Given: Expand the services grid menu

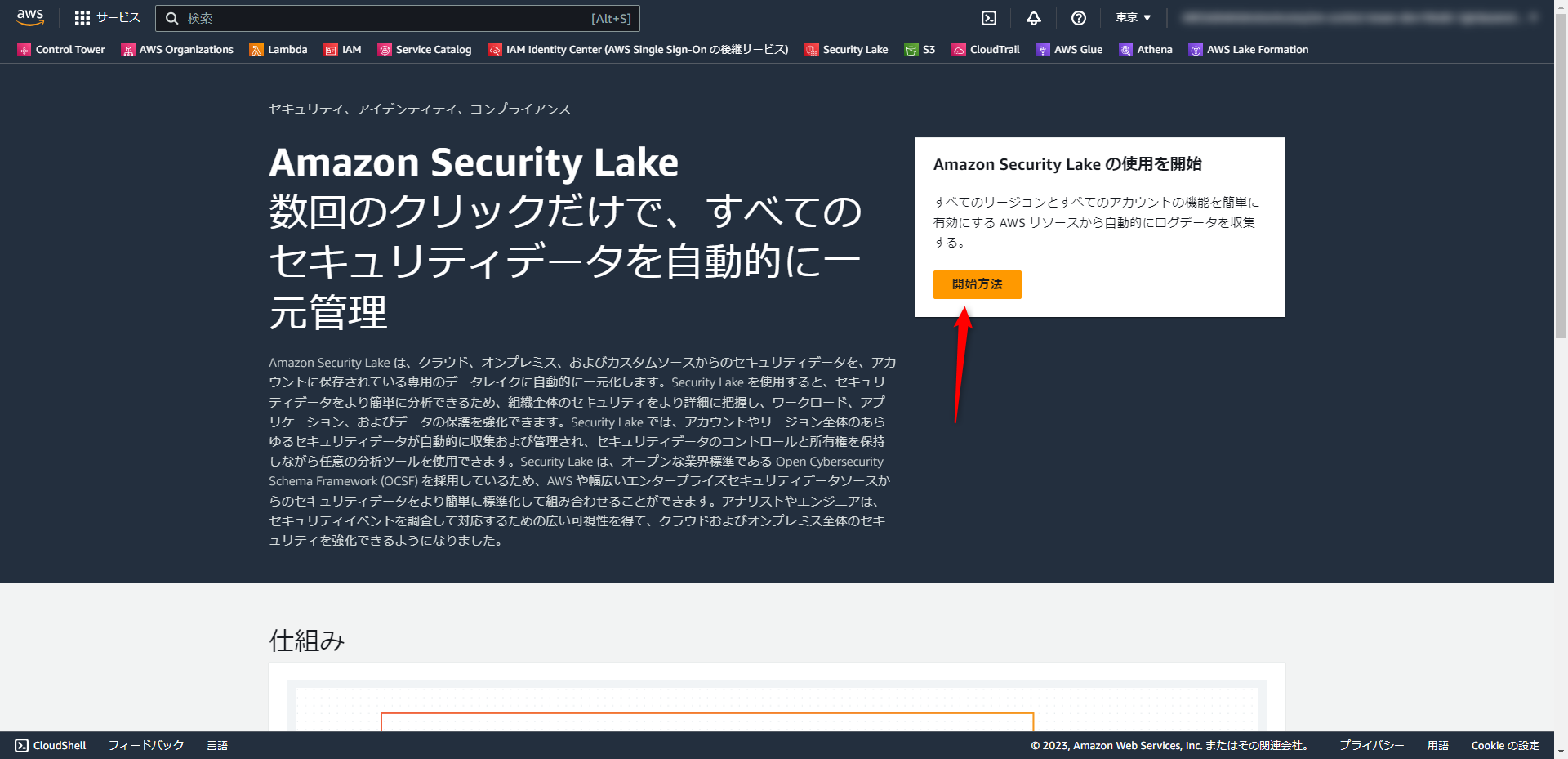Looking at the screenshot, I should pyautogui.click(x=81, y=17).
